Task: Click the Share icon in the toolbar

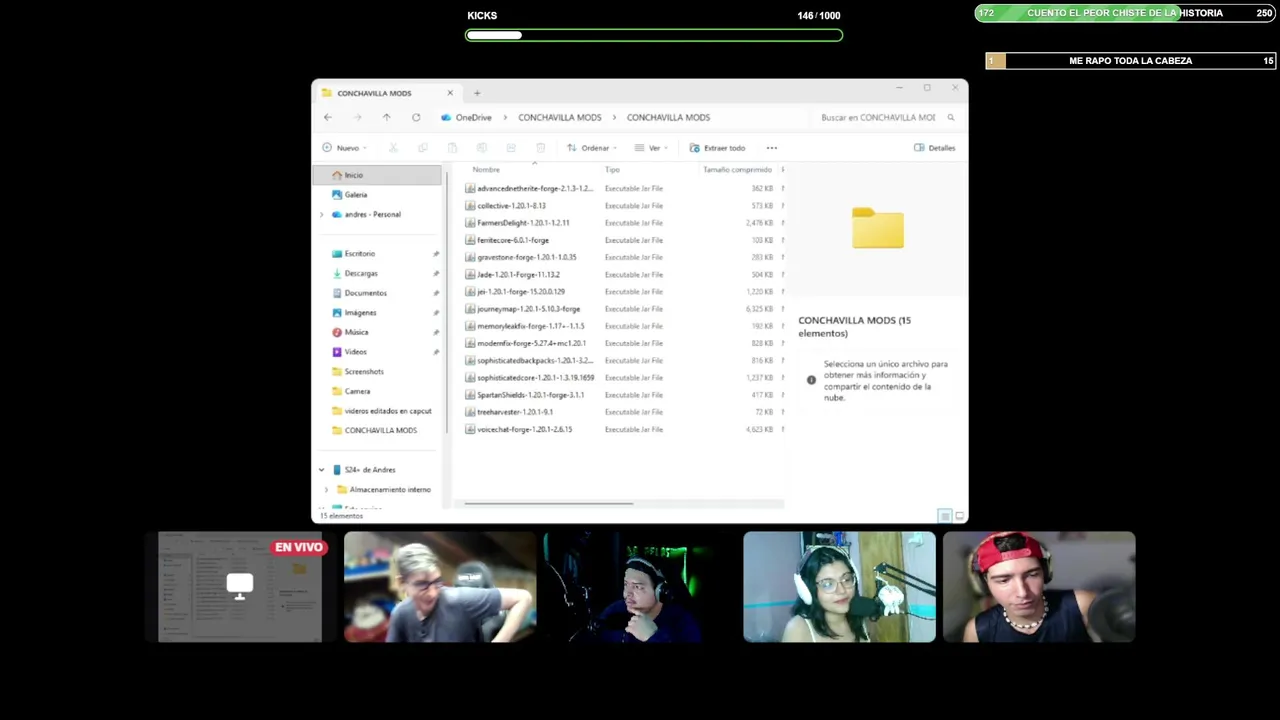Action: [511, 148]
